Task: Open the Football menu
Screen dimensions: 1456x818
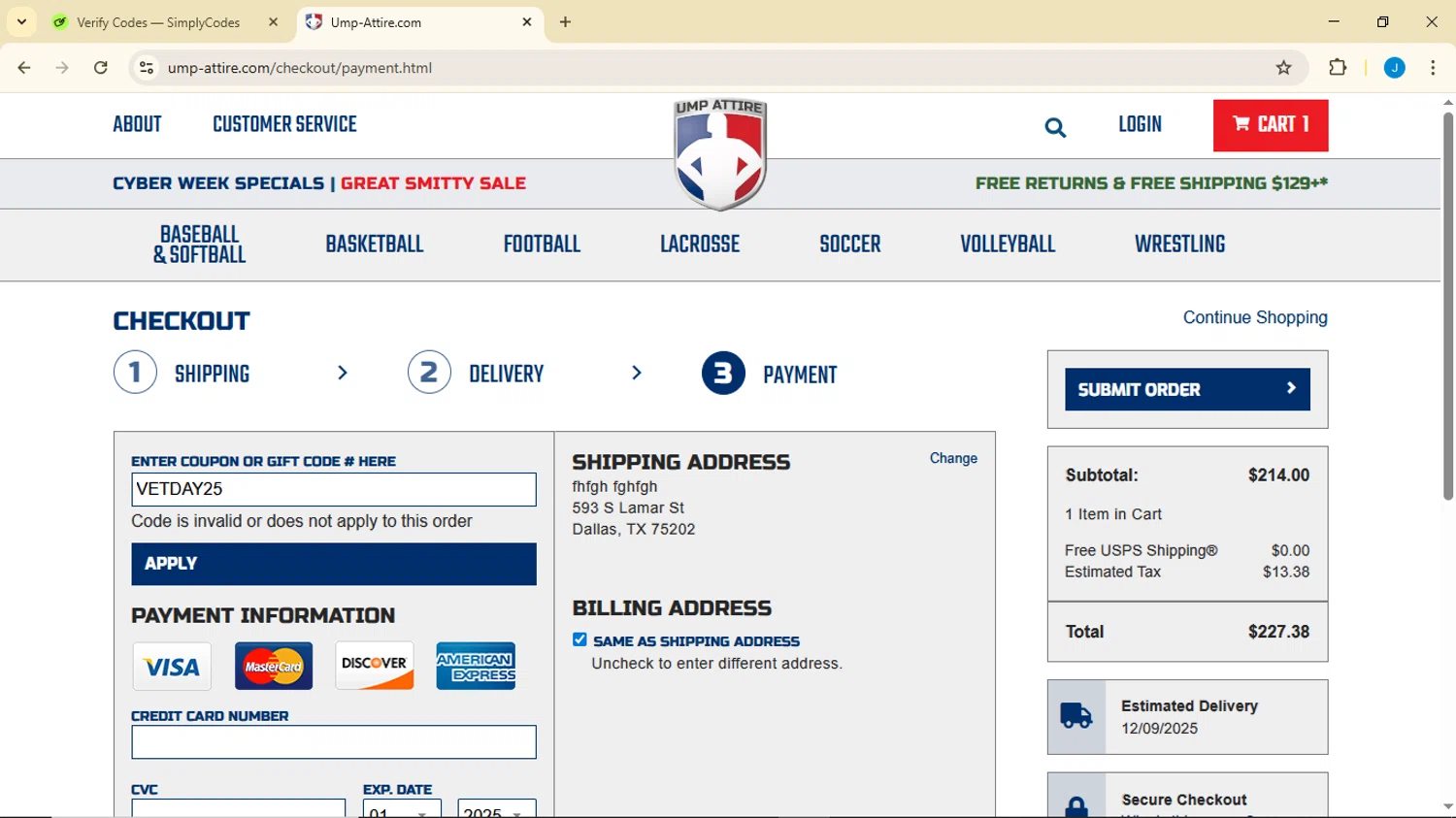Action: 542,245
